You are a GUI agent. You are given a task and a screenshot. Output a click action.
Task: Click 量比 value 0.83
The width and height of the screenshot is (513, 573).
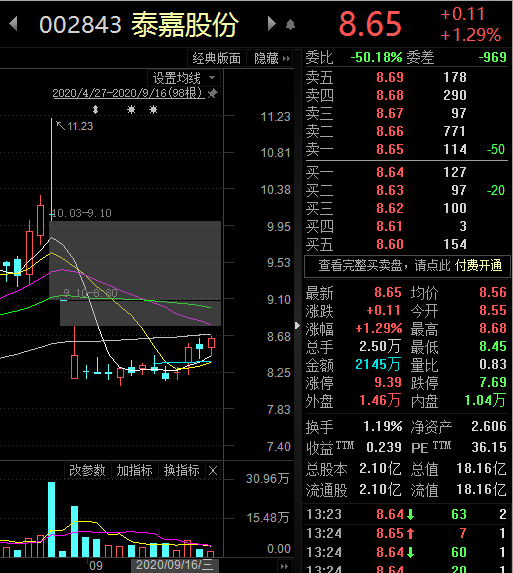click(493, 364)
